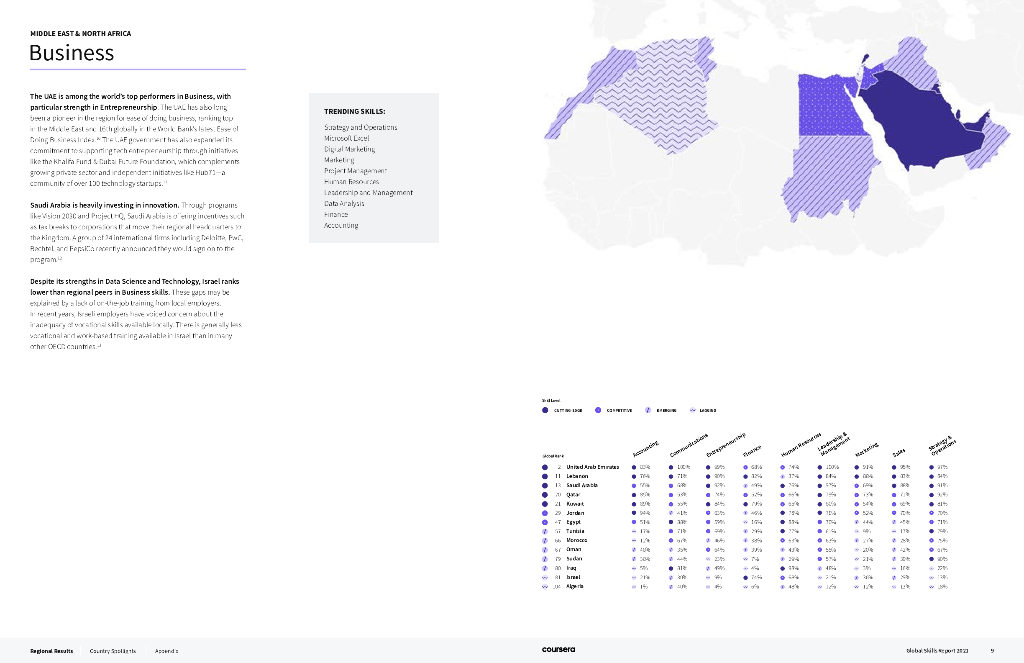Click the skill-level icon beside Saudi Arabia

tap(545, 485)
